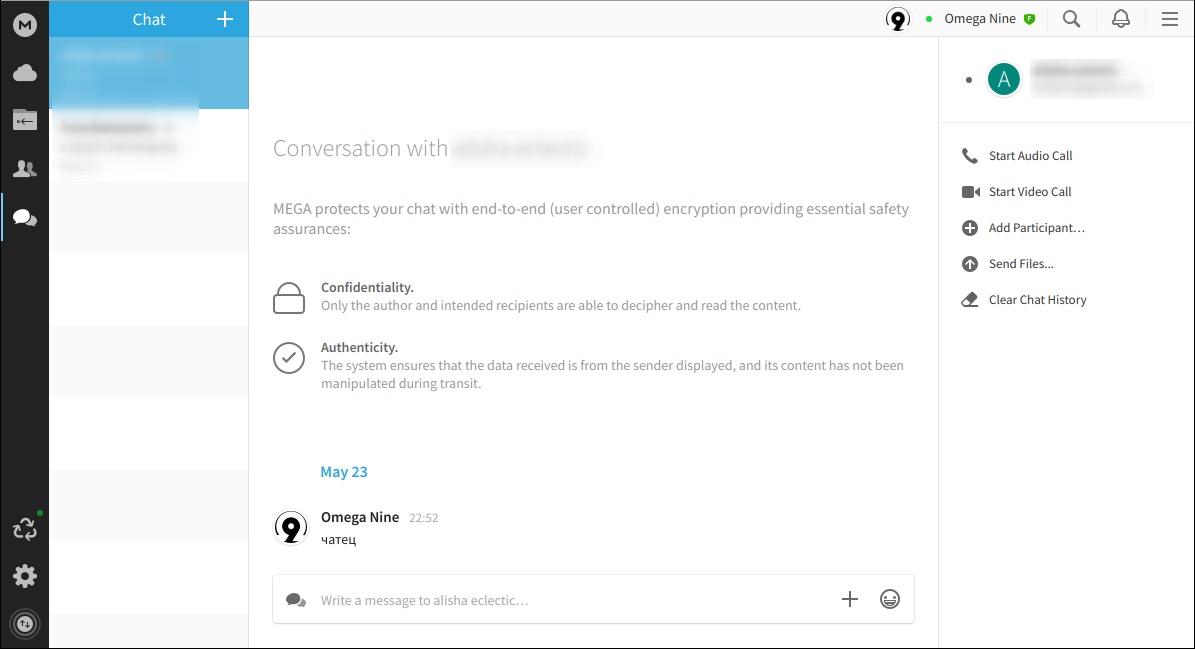Open the Cloud Drive icon in sidebar

(x=25, y=73)
